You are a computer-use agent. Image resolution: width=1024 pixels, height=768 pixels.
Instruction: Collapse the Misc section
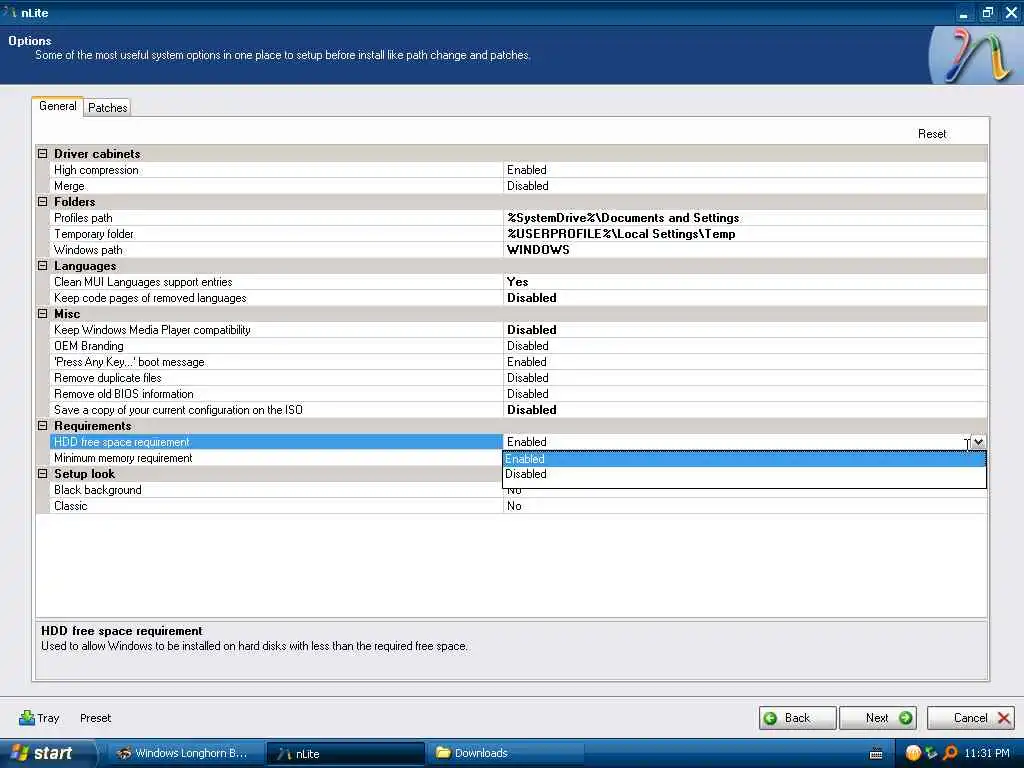coord(42,313)
